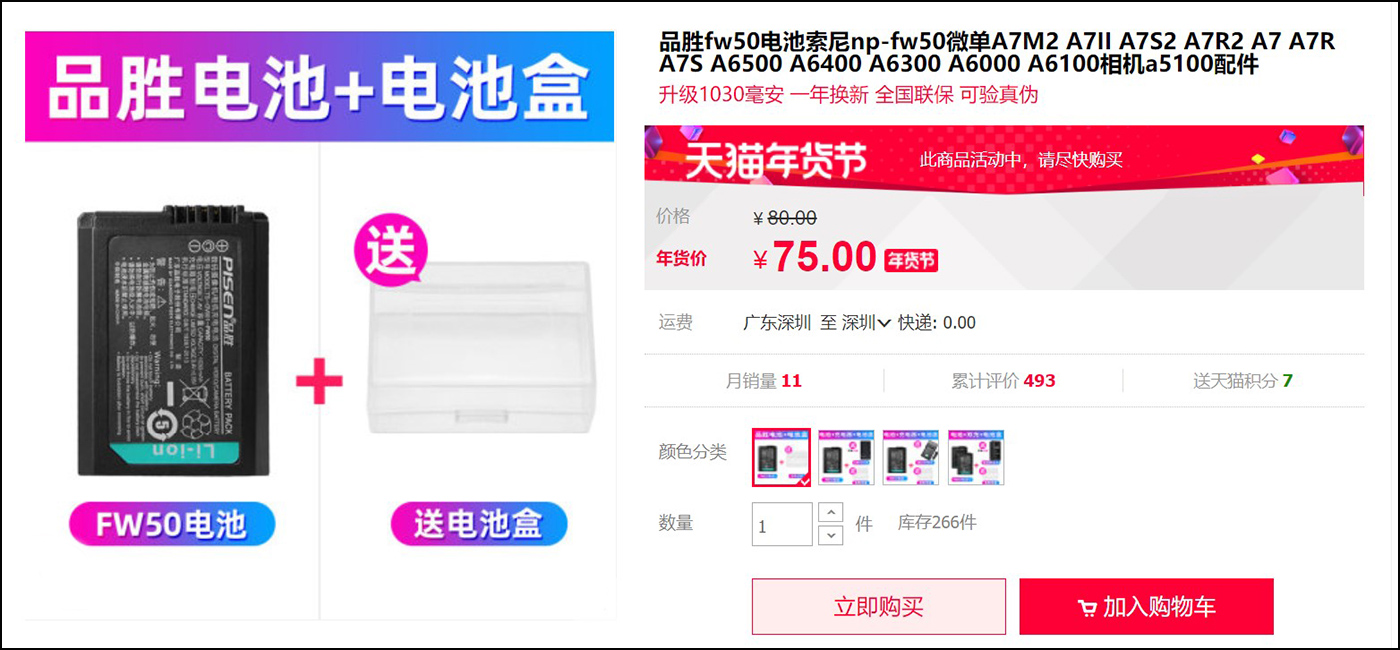Click the 天猫年货节 banner logo
The image size is (1400, 650).
click(x=776, y=159)
